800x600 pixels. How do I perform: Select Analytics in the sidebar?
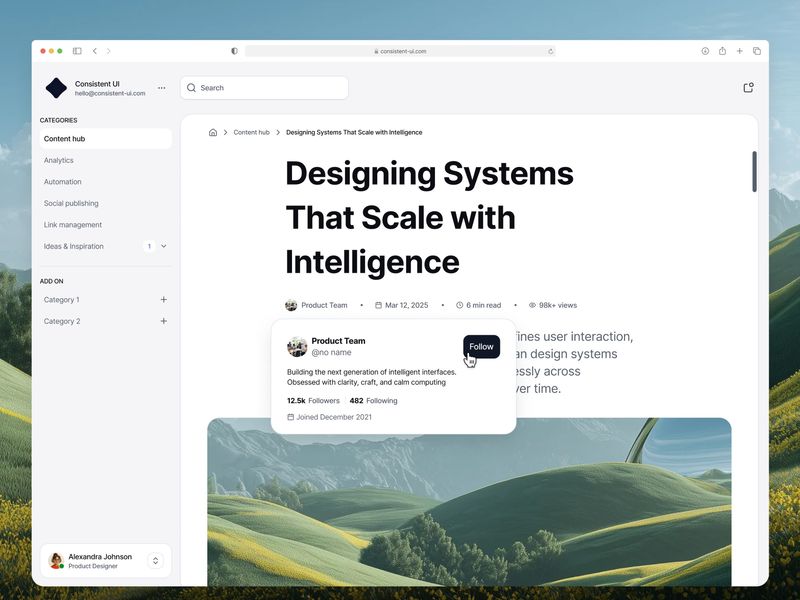click(x=59, y=160)
